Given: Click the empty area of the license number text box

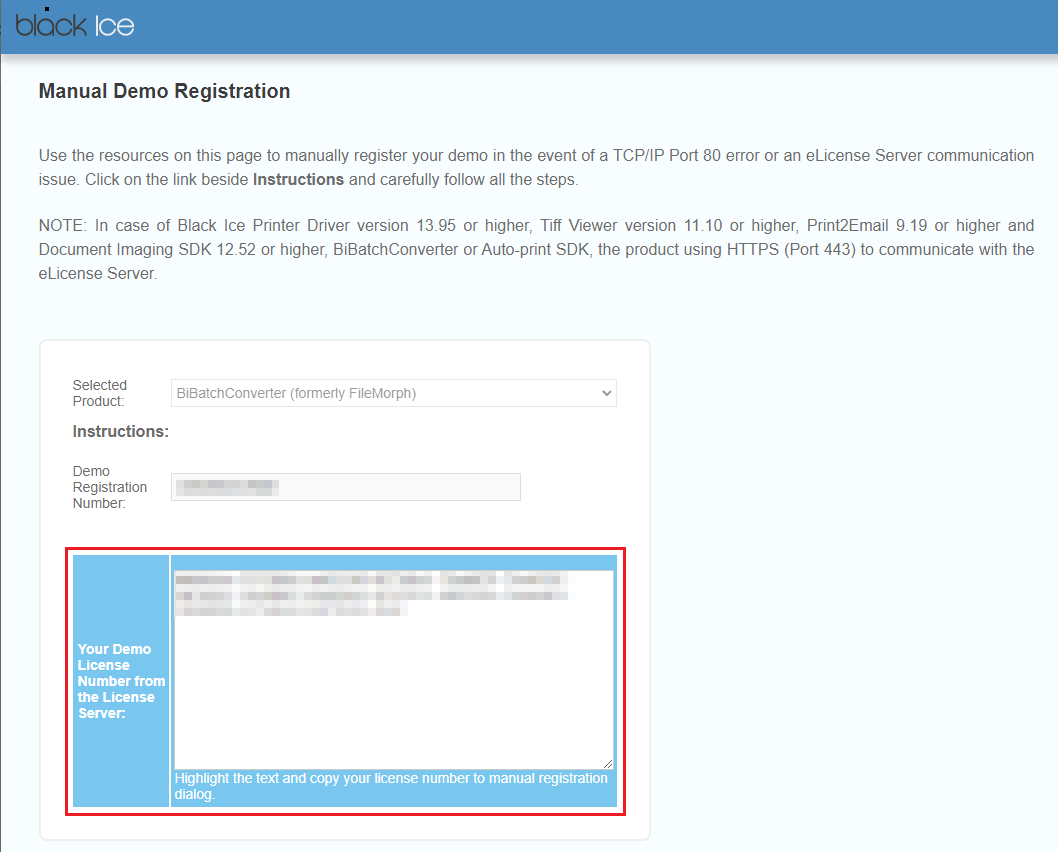Looking at the screenshot, I should click(x=394, y=690).
